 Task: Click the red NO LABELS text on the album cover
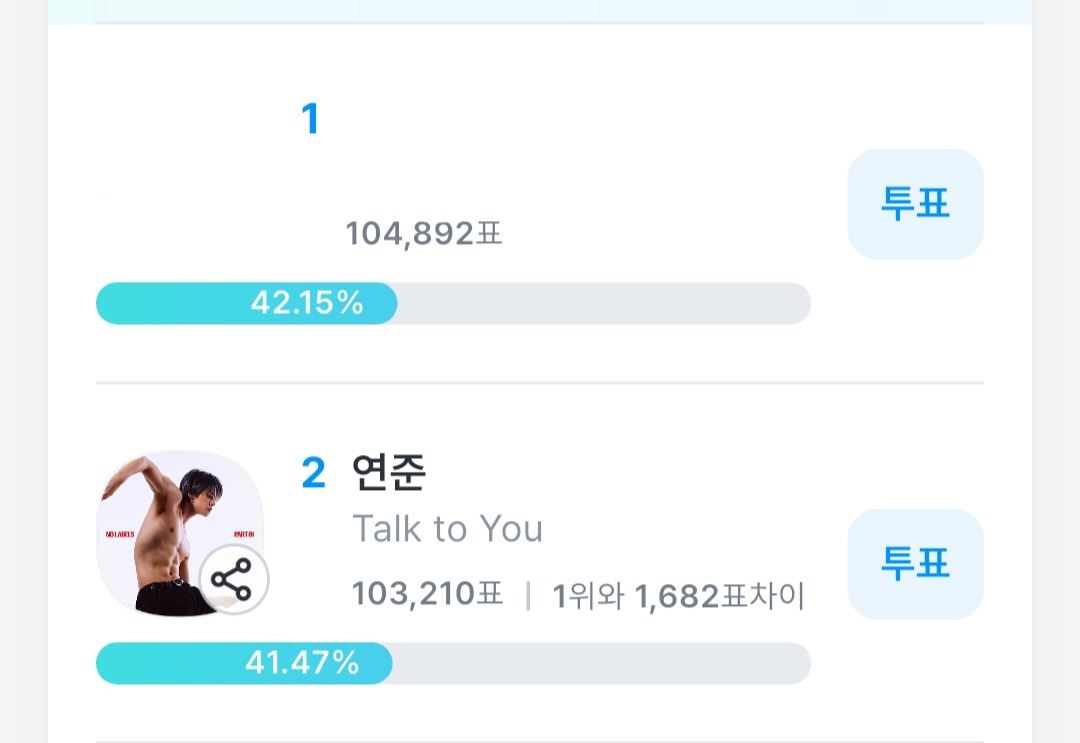coord(119,535)
